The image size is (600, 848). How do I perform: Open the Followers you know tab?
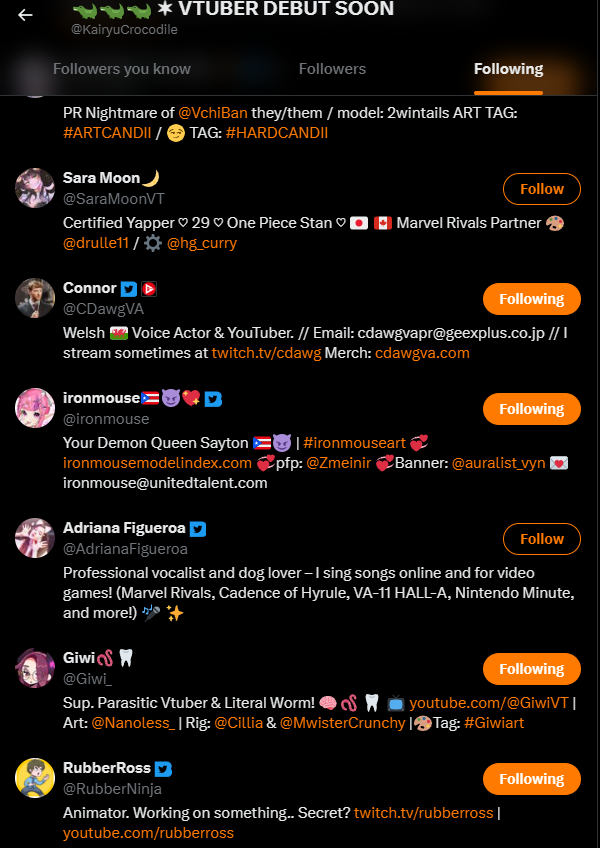[122, 69]
